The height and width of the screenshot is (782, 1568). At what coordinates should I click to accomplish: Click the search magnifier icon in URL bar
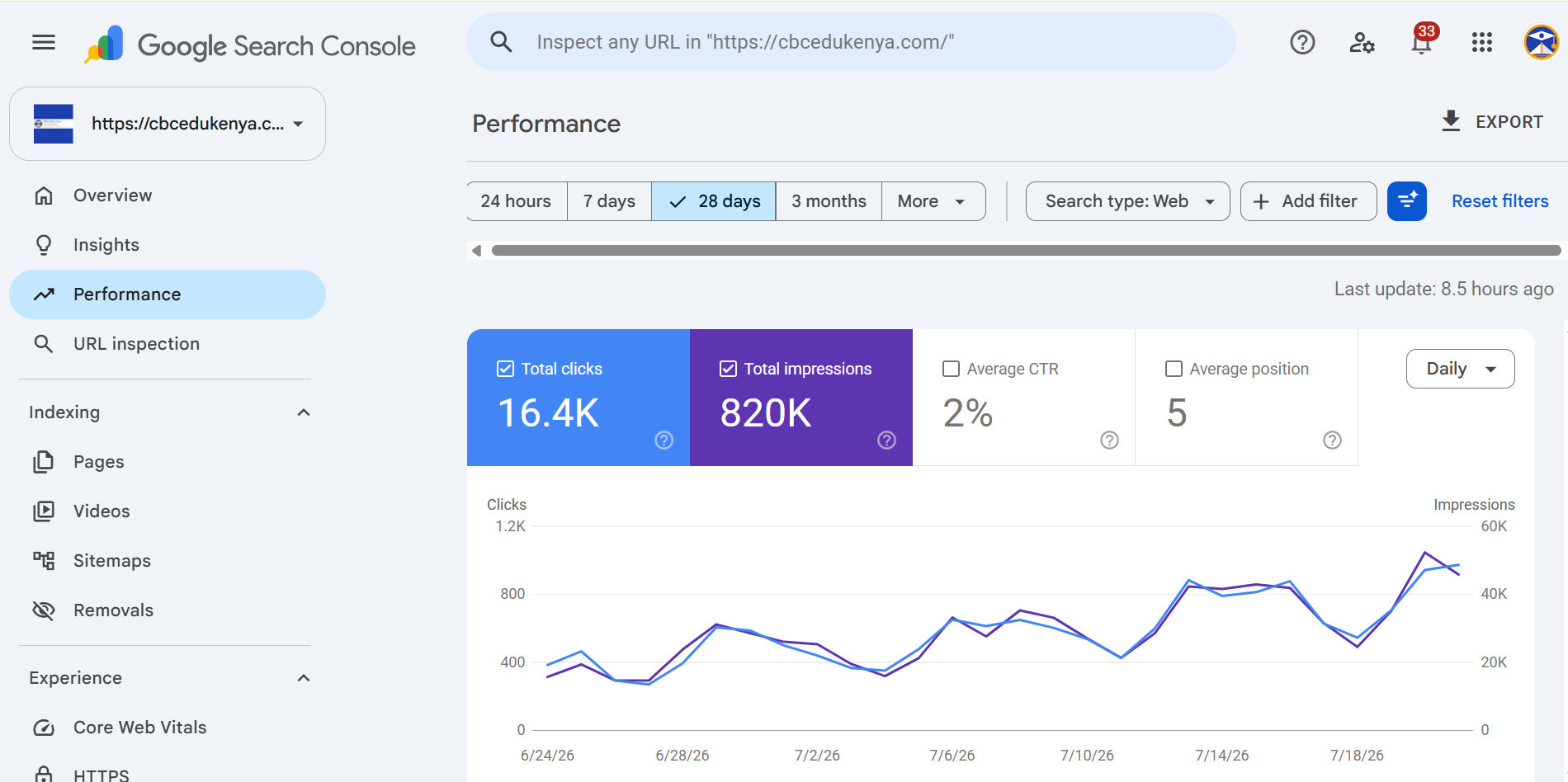[x=501, y=41]
